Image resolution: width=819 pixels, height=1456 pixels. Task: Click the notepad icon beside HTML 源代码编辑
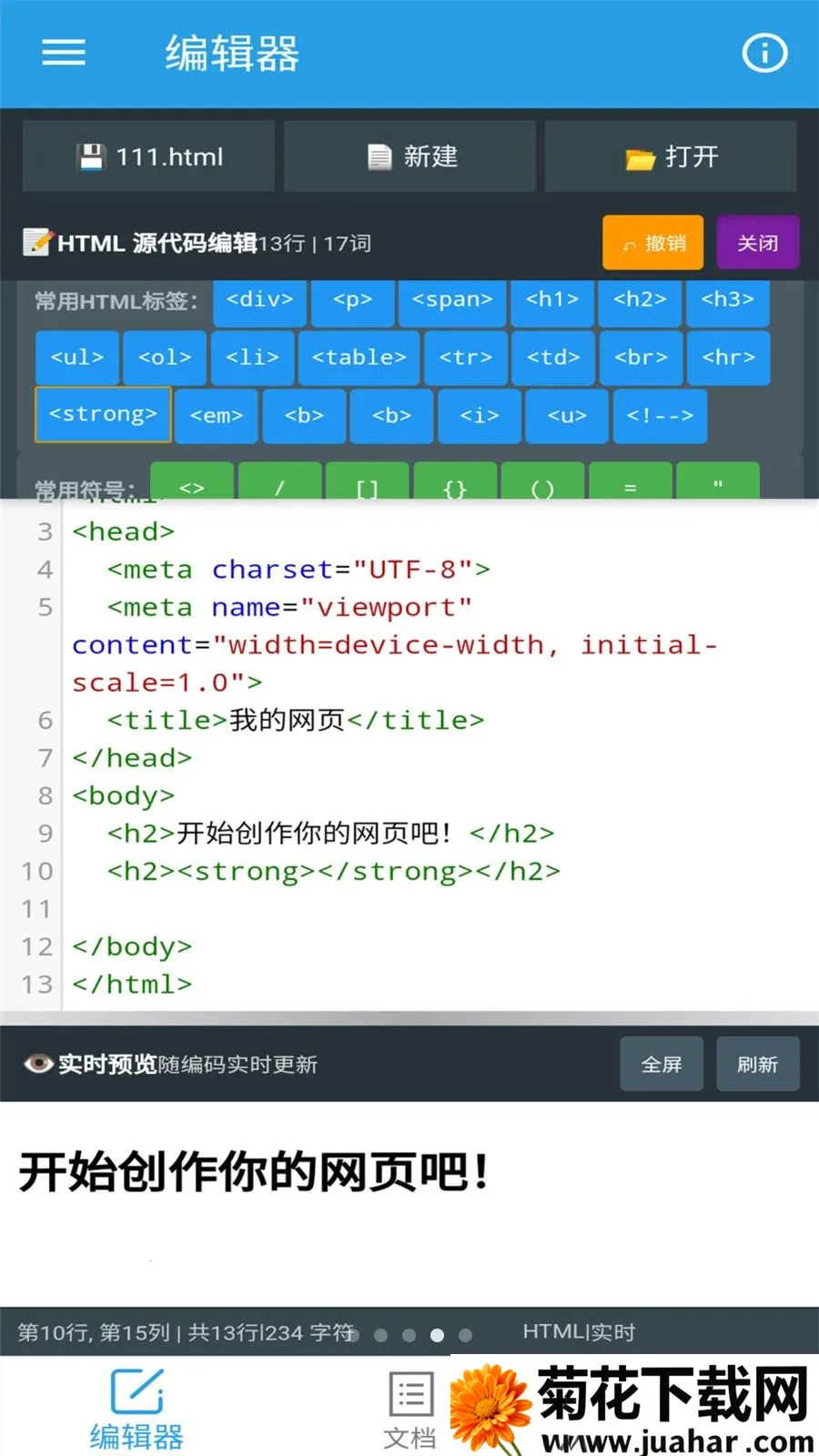click(37, 242)
